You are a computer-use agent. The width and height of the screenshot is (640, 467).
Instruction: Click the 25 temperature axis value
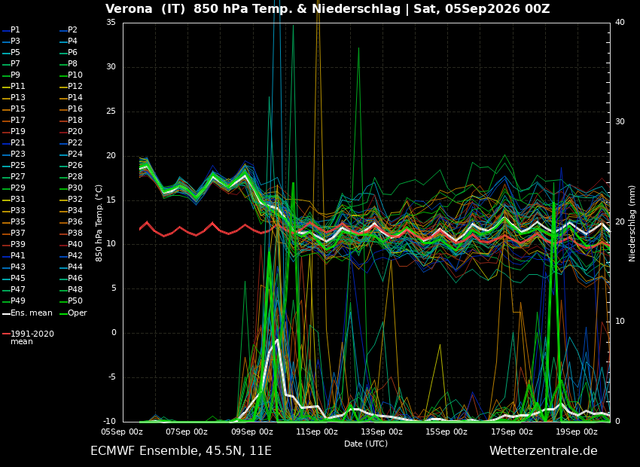tap(111, 111)
